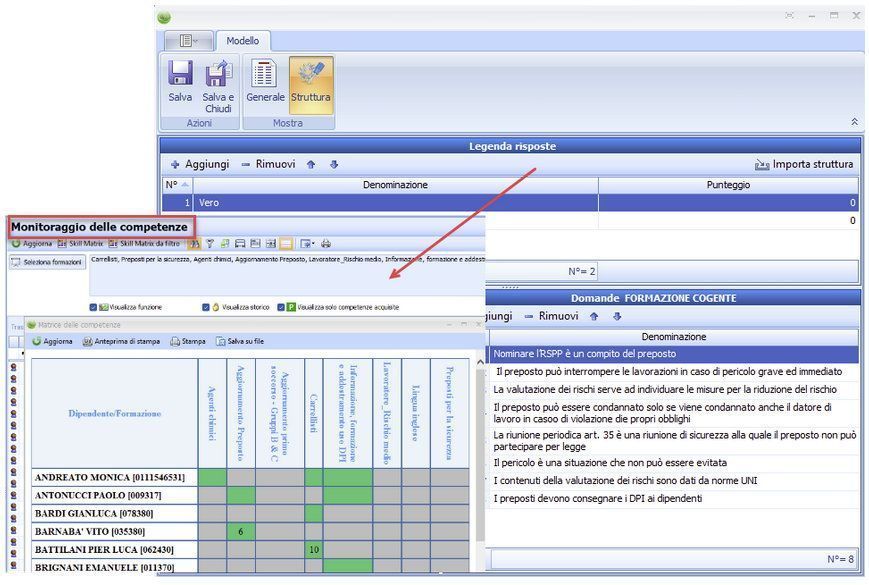Click the printer icon in Monitoraggio toolbar

(326, 243)
